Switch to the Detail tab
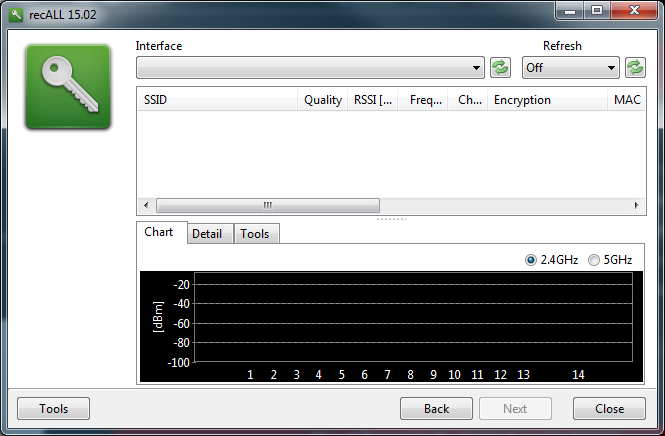 pyautogui.click(x=210, y=234)
